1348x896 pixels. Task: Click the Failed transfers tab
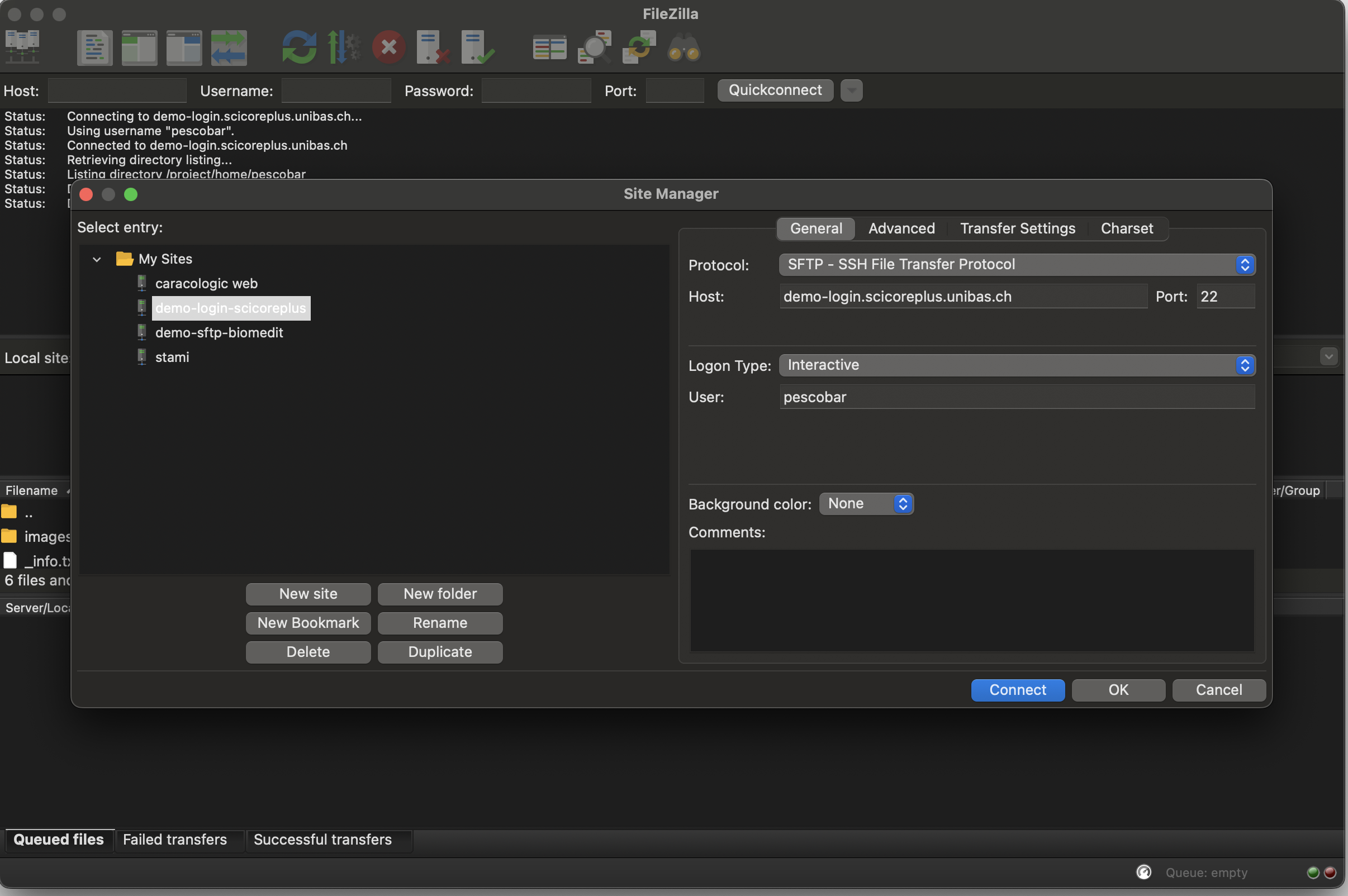175,840
